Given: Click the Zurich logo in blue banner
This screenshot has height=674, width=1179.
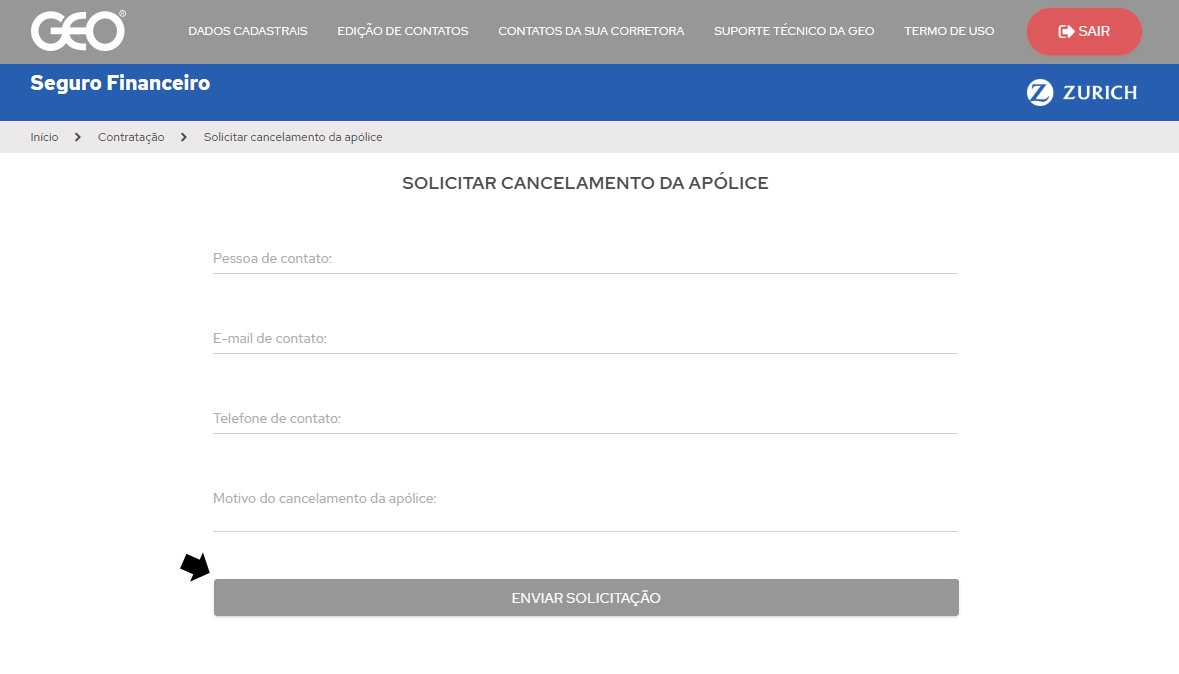Looking at the screenshot, I should pyautogui.click(x=1082, y=93).
